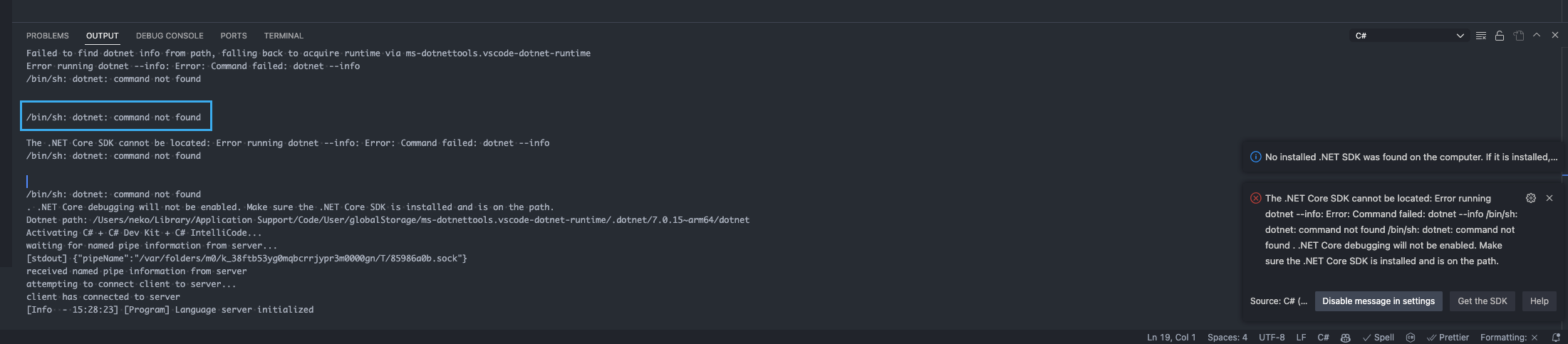Click the Get the SDK button

point(1482,301)
